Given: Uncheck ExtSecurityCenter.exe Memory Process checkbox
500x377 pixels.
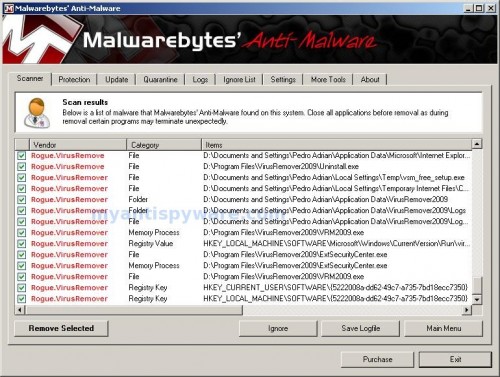Looking at the screenshot, I should [22, 266].
